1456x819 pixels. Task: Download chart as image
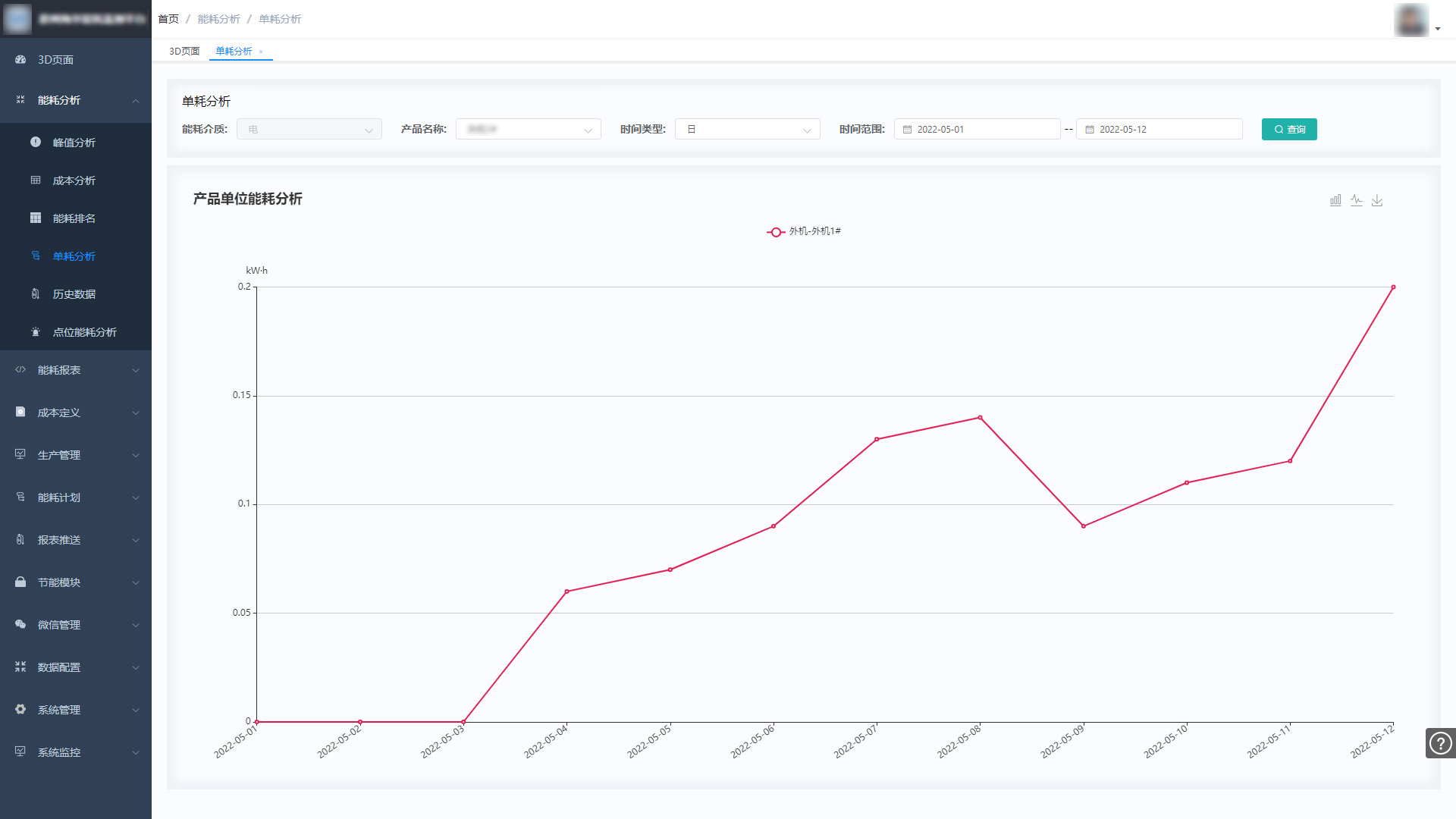[x=1377, y=200]
